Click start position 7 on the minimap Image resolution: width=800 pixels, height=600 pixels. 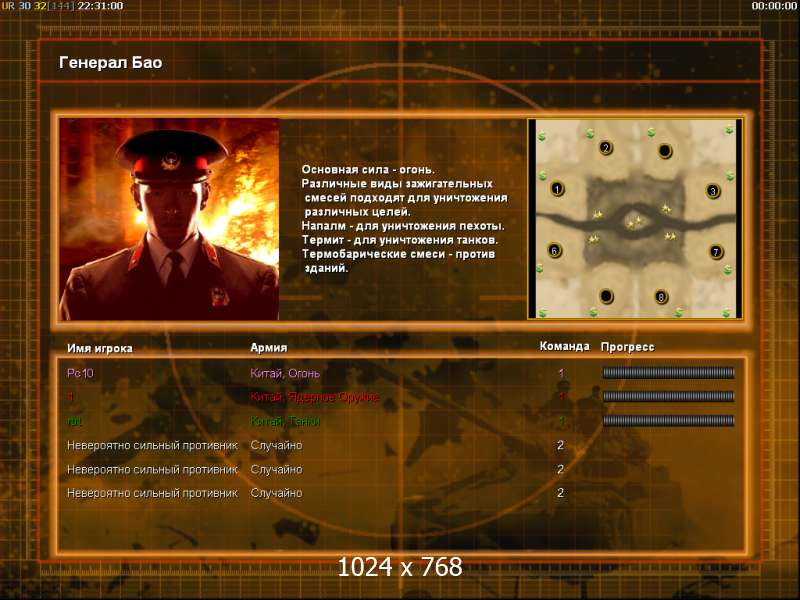coord(716,252)
